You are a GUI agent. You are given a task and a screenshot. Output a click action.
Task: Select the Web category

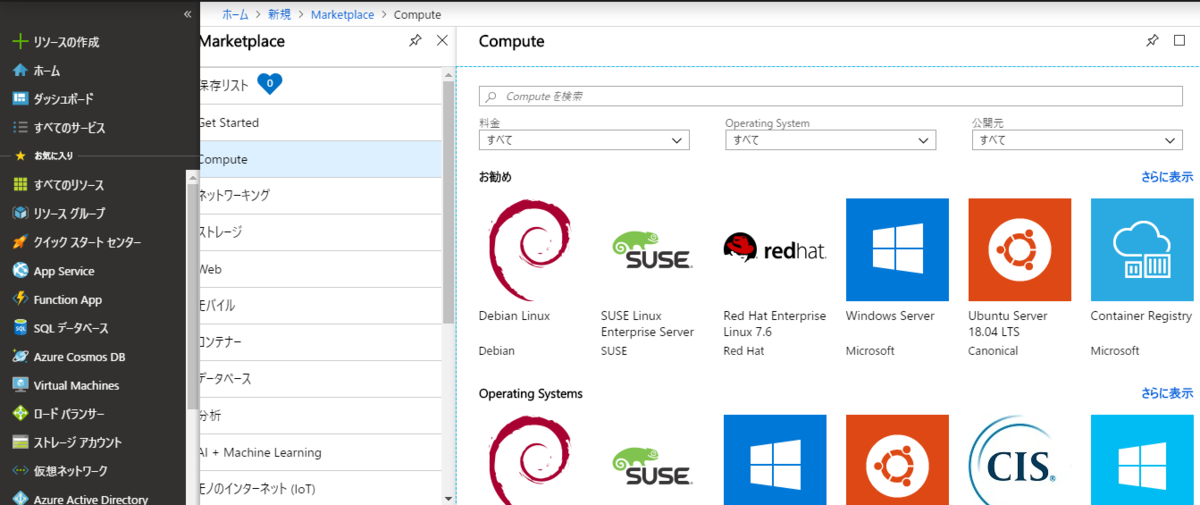click(x=320, y=269)
